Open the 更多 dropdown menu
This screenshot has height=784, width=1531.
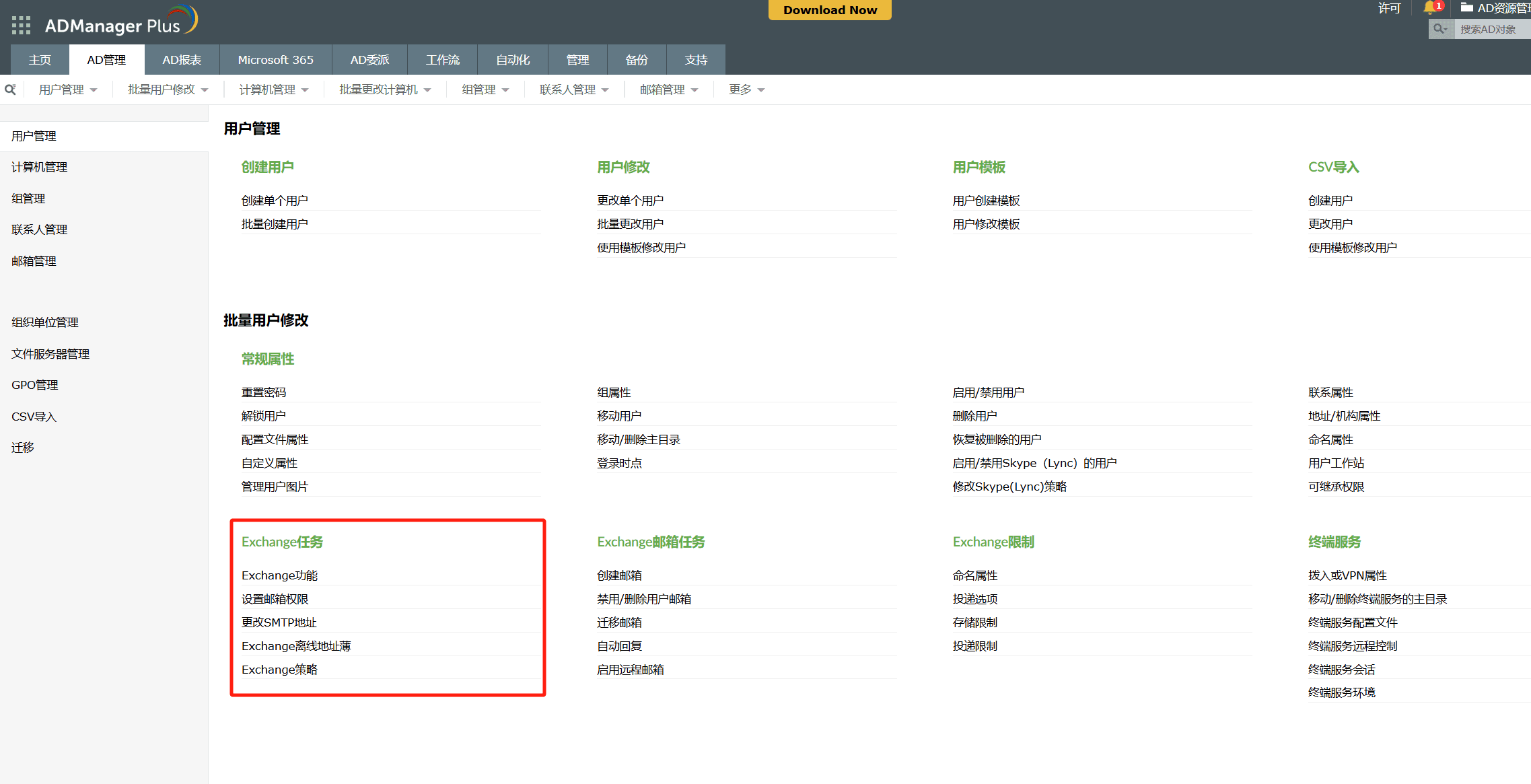pyautogui.click(x=746, y=90)
